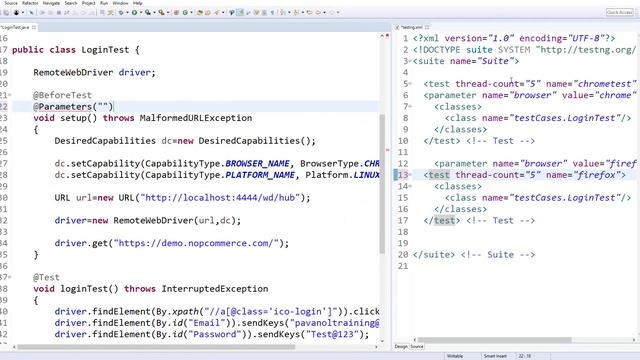The height and width of the screenshot is (360, 640).
Task: Click the 22:18 cursor position status
Action: (525, 356)
